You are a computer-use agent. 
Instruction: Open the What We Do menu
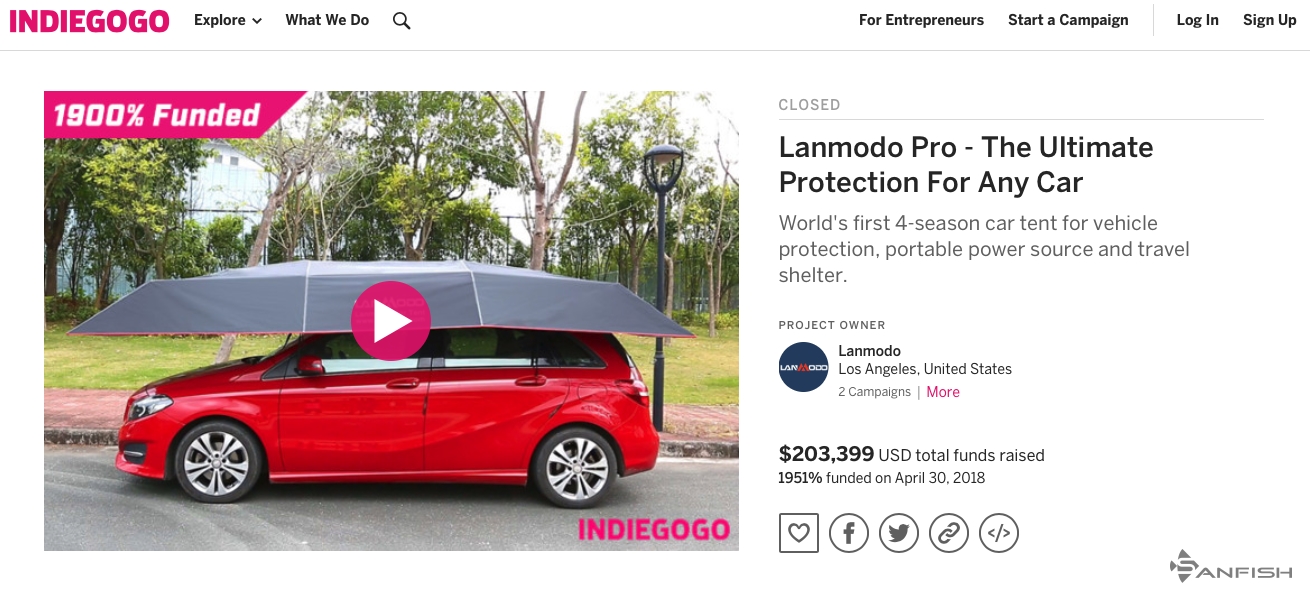pos(327,20)
